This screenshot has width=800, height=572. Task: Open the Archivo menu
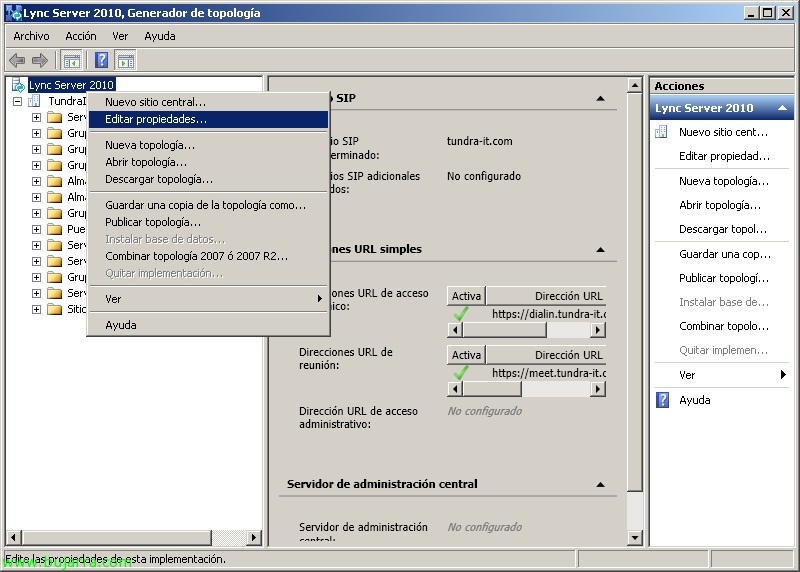[31, 36]
